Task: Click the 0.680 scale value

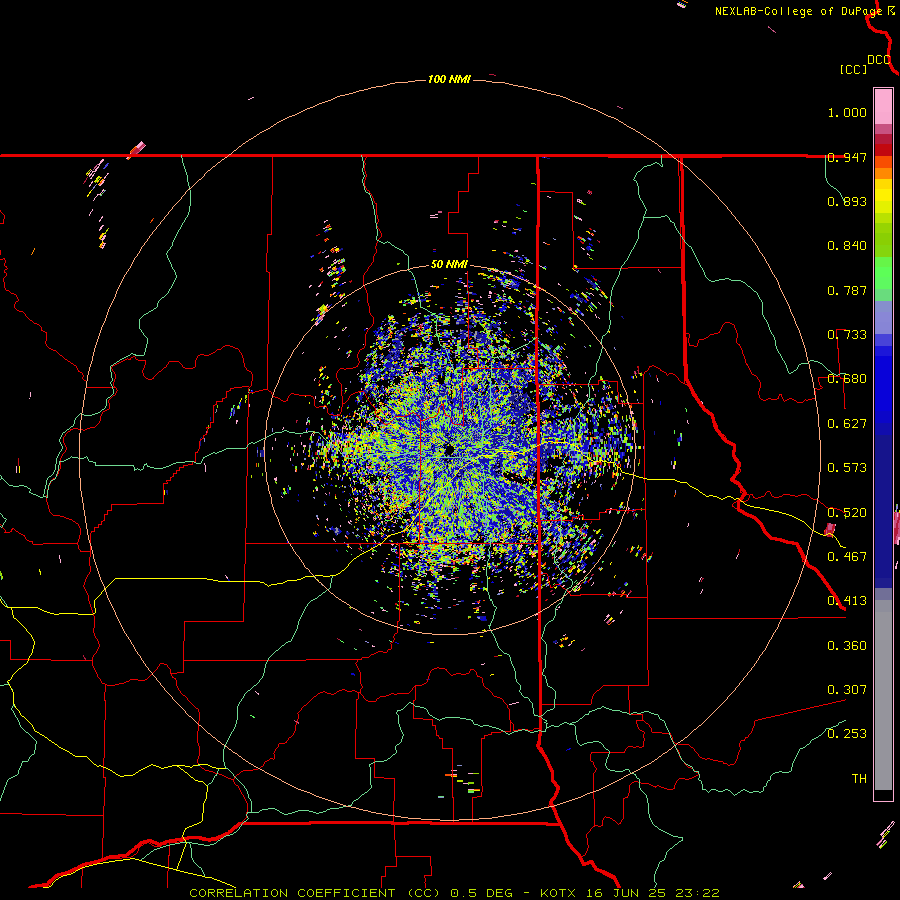Action: [847, 379]
